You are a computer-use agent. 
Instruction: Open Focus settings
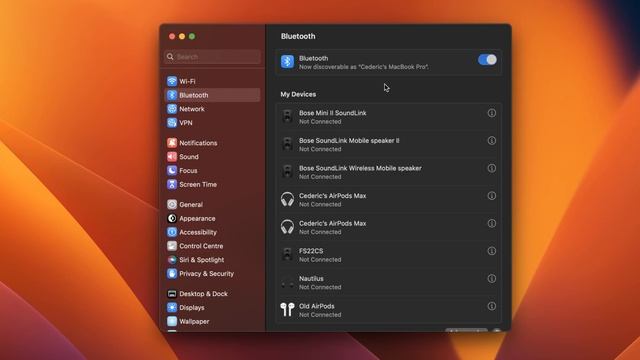(212, 171)
